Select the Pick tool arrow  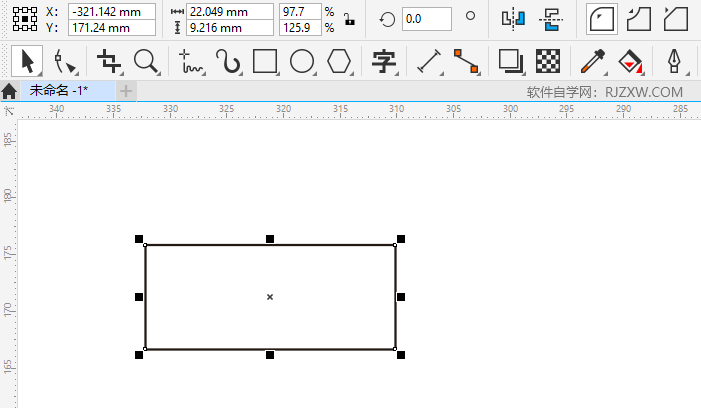coord(27,62)
